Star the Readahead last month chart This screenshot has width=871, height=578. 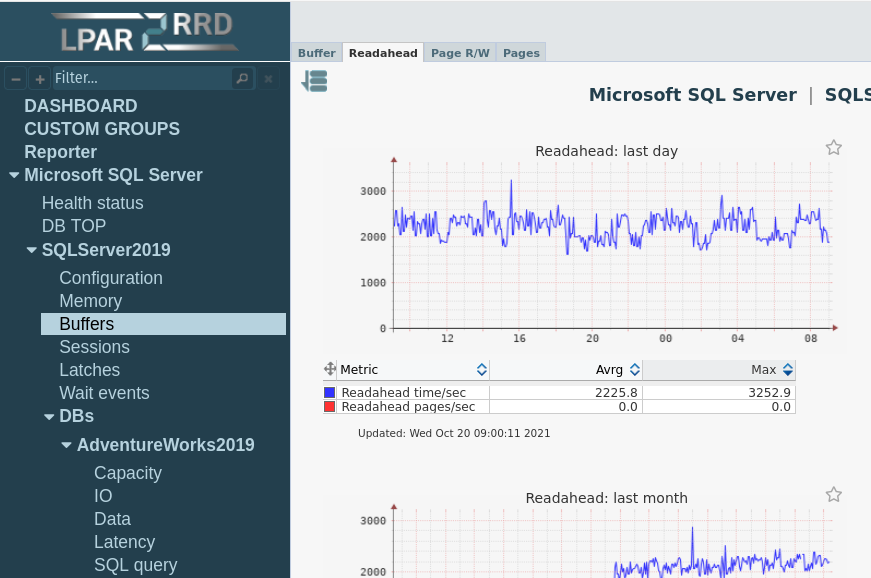pyautogui.click(x=833, y=494)
